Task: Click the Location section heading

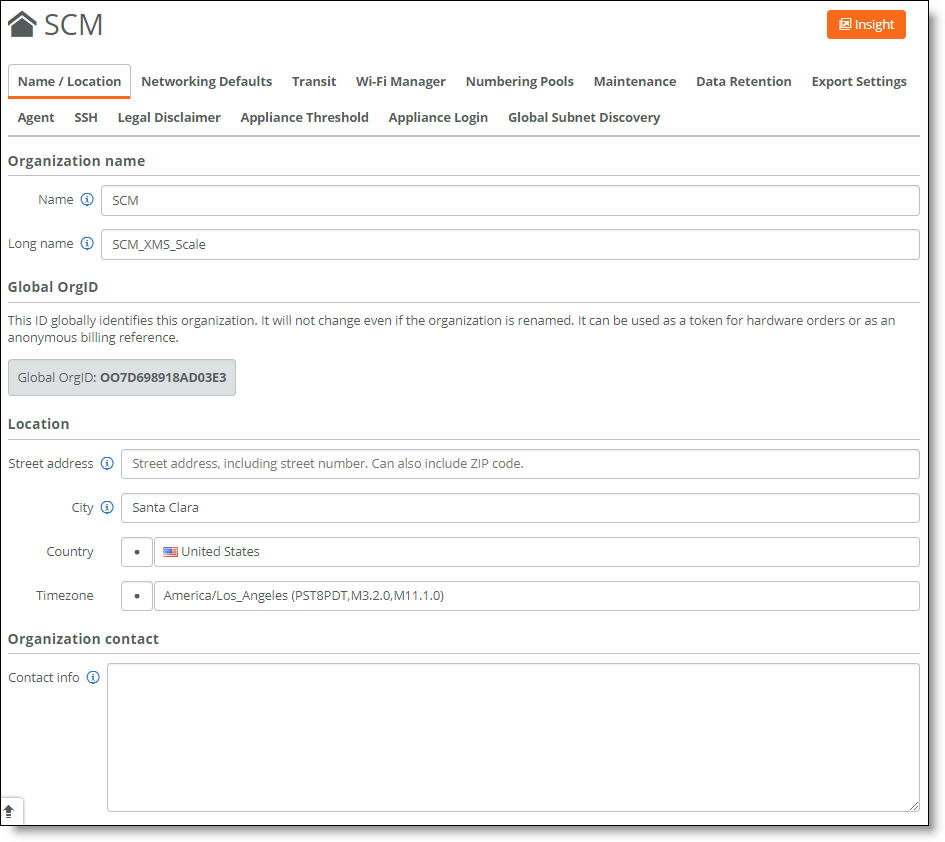Action: pos(39,424)
